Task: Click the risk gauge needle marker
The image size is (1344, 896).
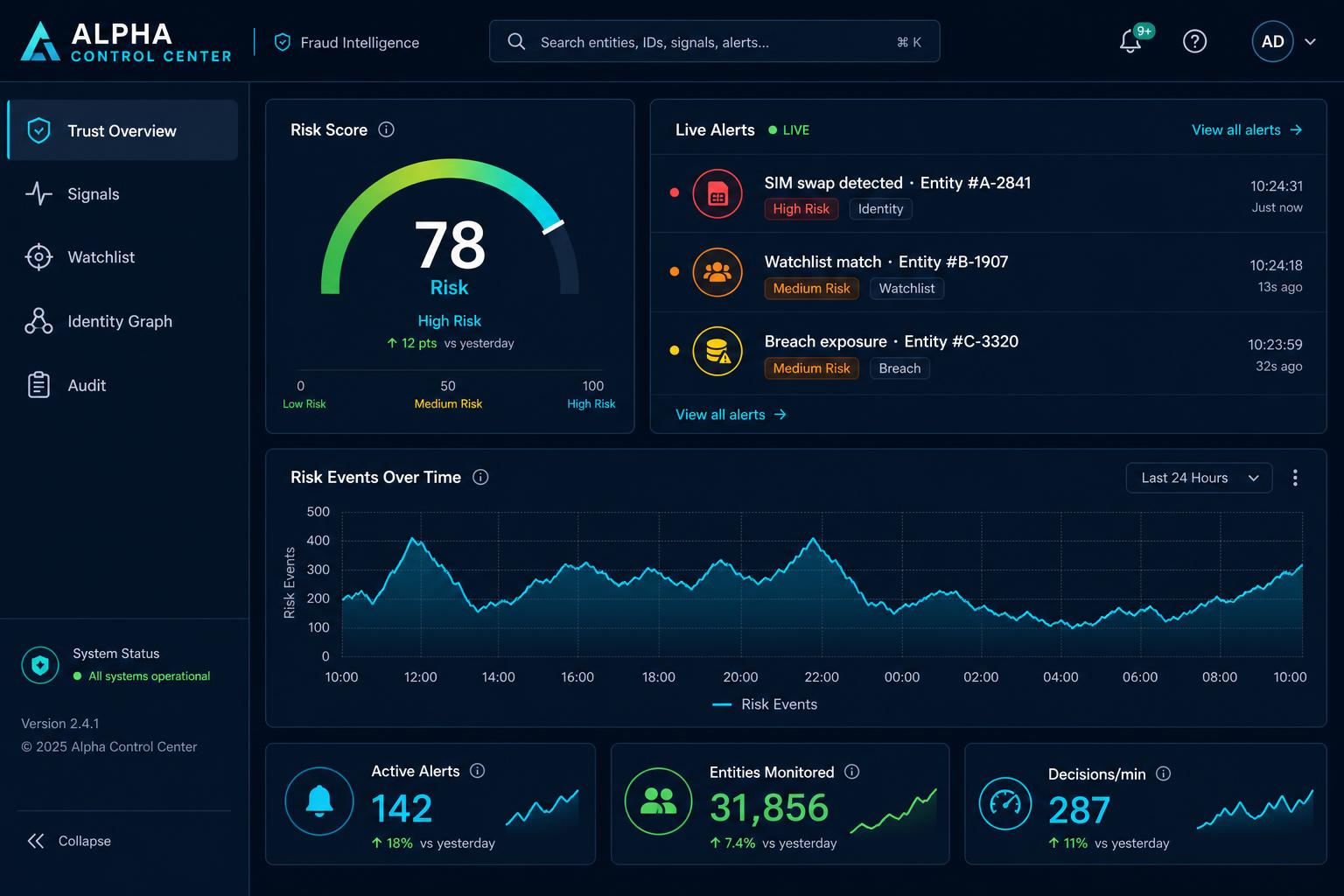Action: (x=553, y=227)
